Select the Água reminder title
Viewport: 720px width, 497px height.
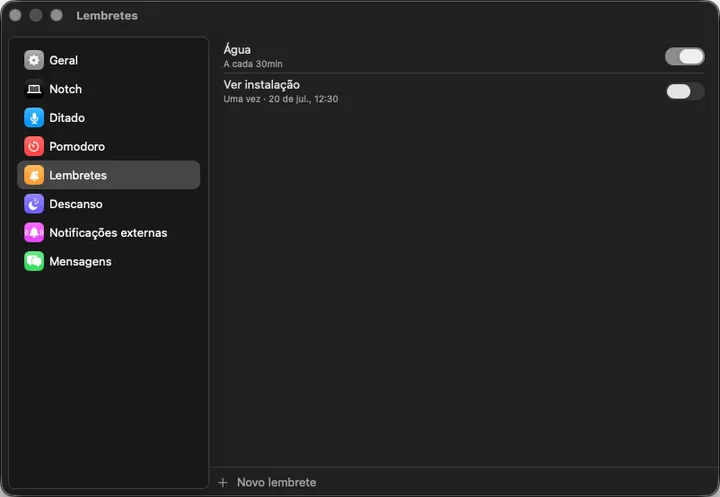[237, 49]
